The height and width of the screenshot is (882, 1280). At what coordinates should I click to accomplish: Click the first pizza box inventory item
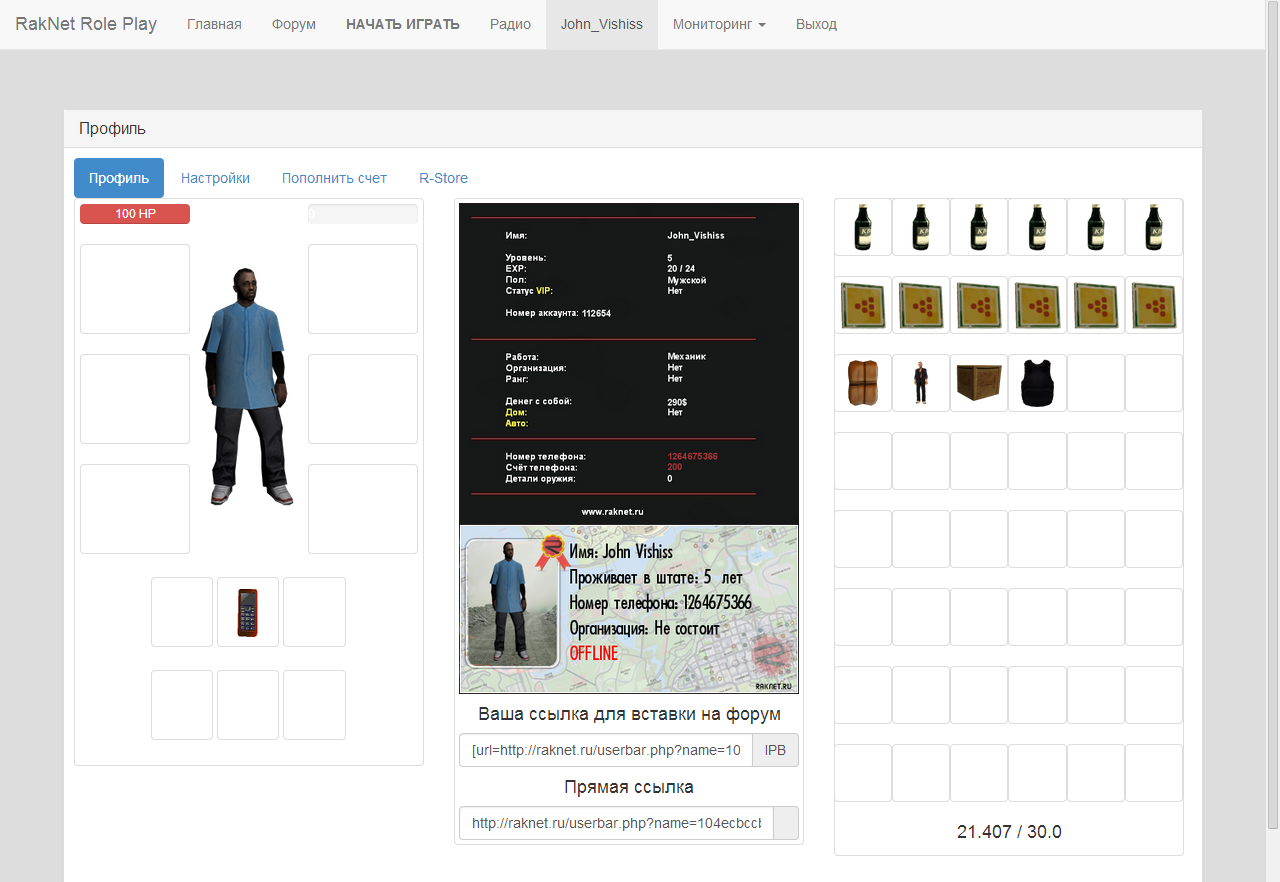click(863, 305)
